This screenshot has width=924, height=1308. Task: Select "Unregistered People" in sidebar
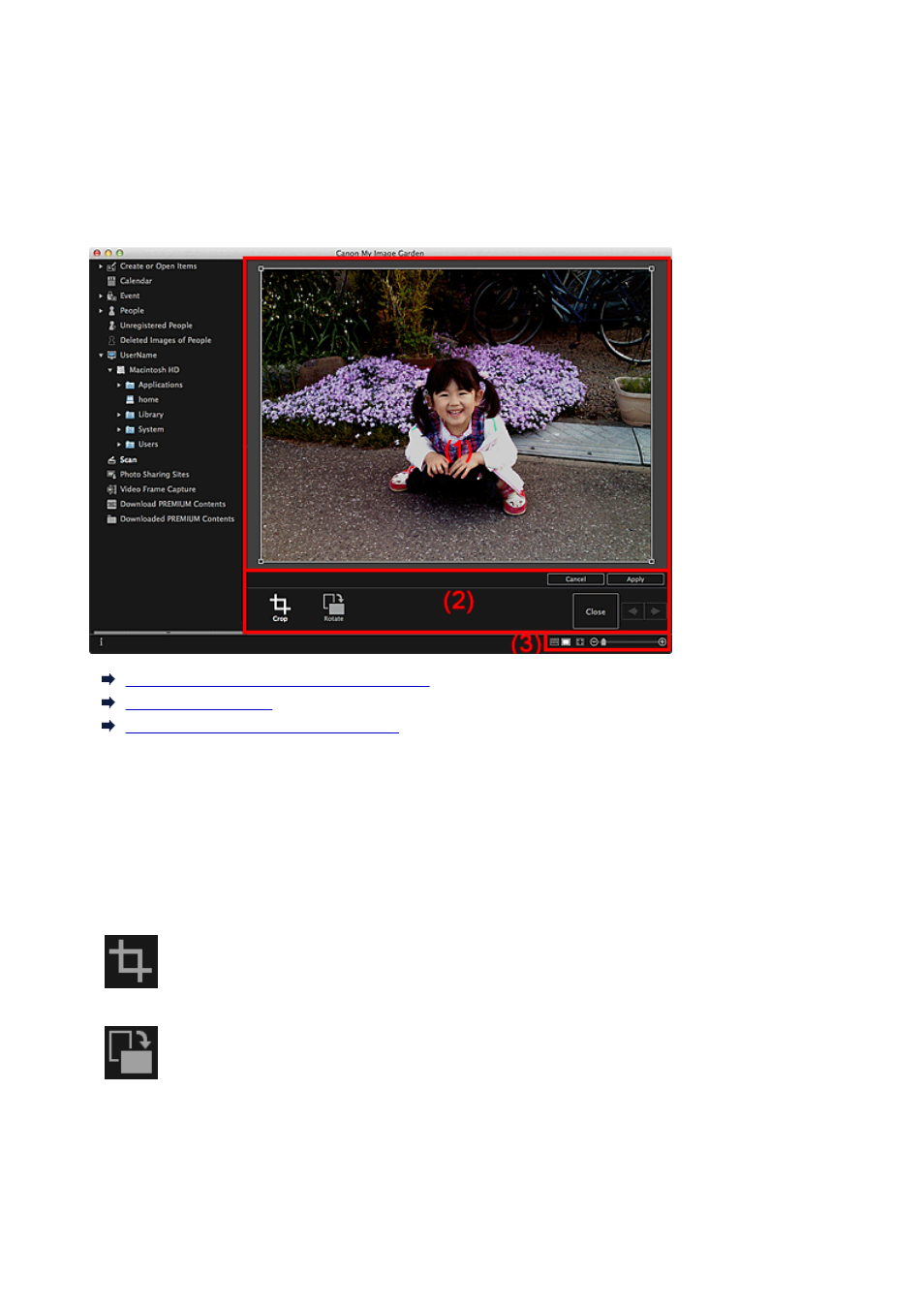(156, 326)
